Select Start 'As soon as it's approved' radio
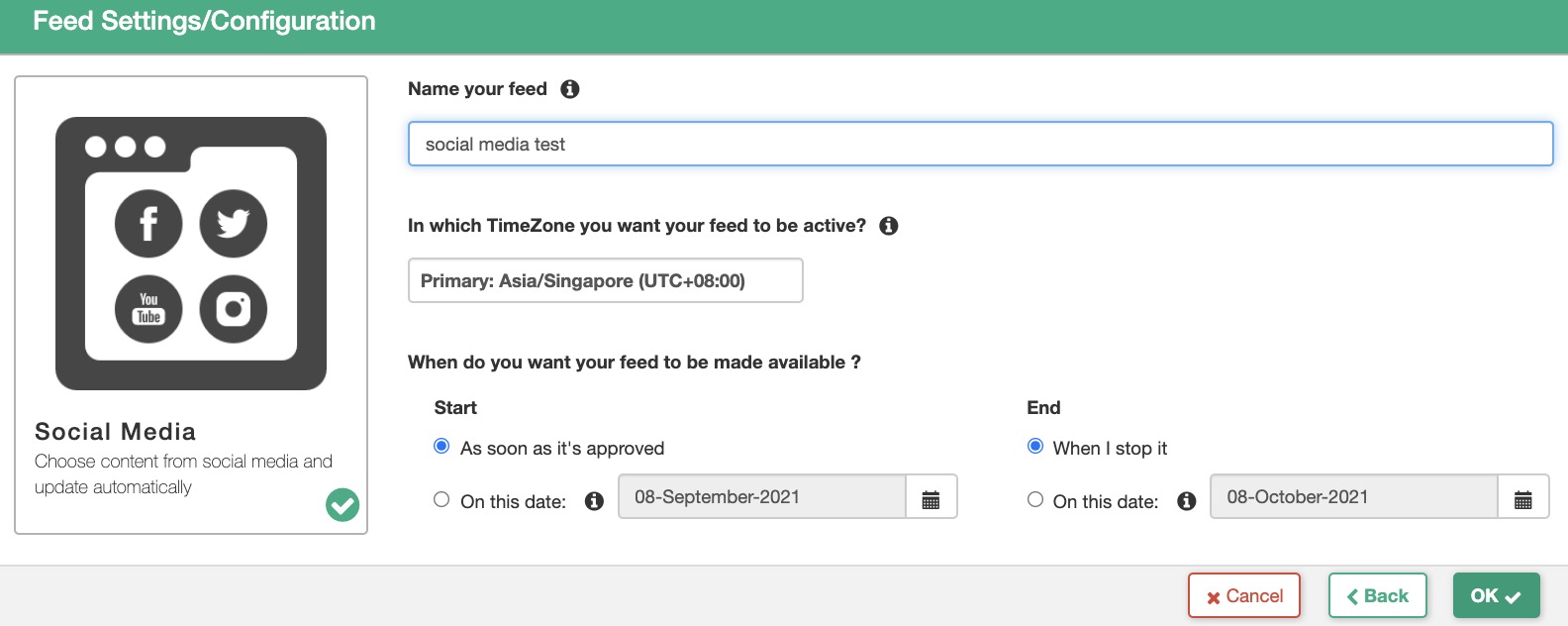1568x626 pixels. tap(441, 447)
